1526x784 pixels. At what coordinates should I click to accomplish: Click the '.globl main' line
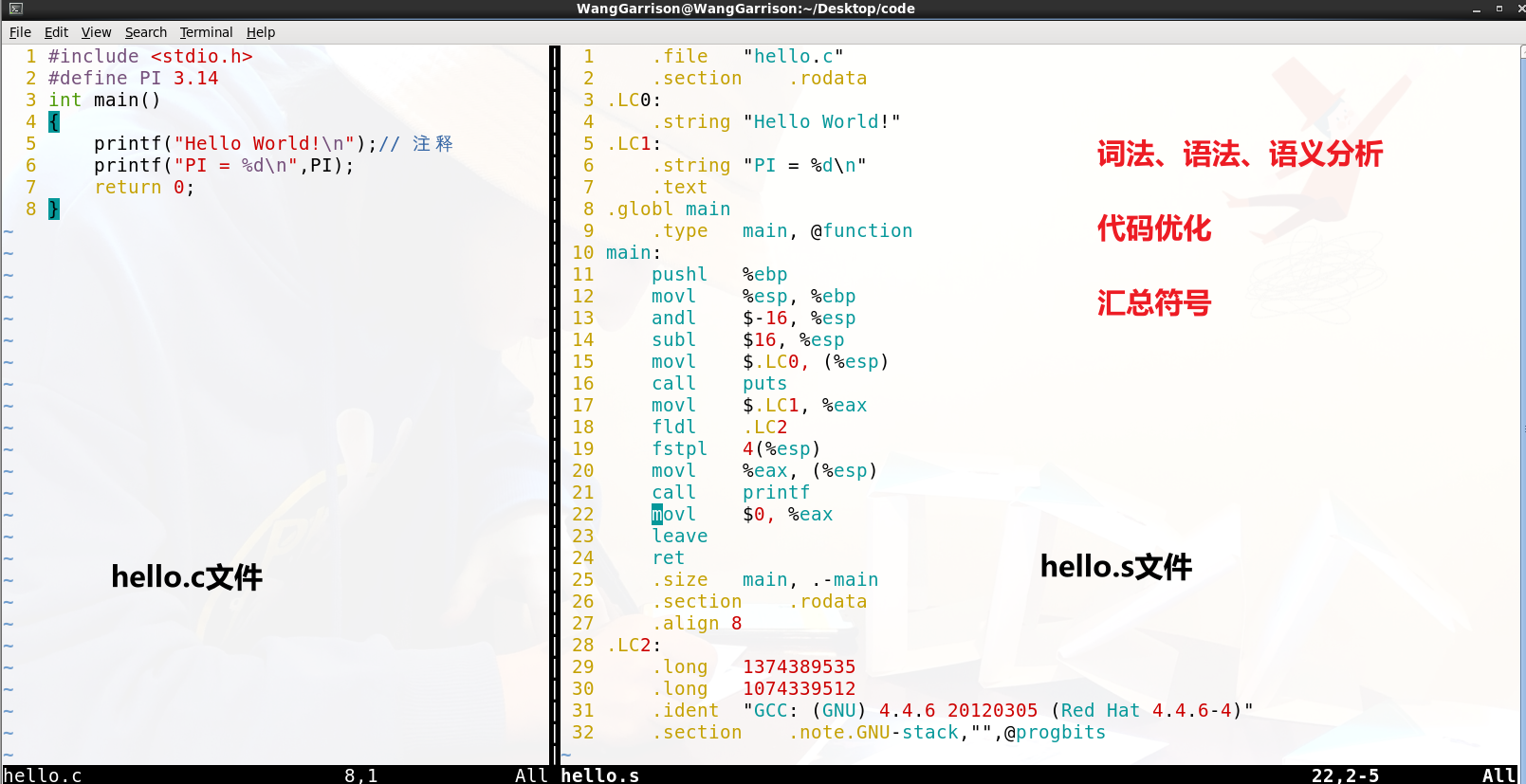pyautogui.click(x=669, y=209)
